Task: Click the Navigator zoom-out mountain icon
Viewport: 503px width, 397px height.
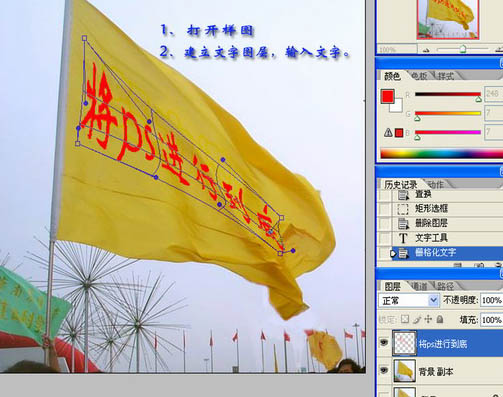Action: 426,50
